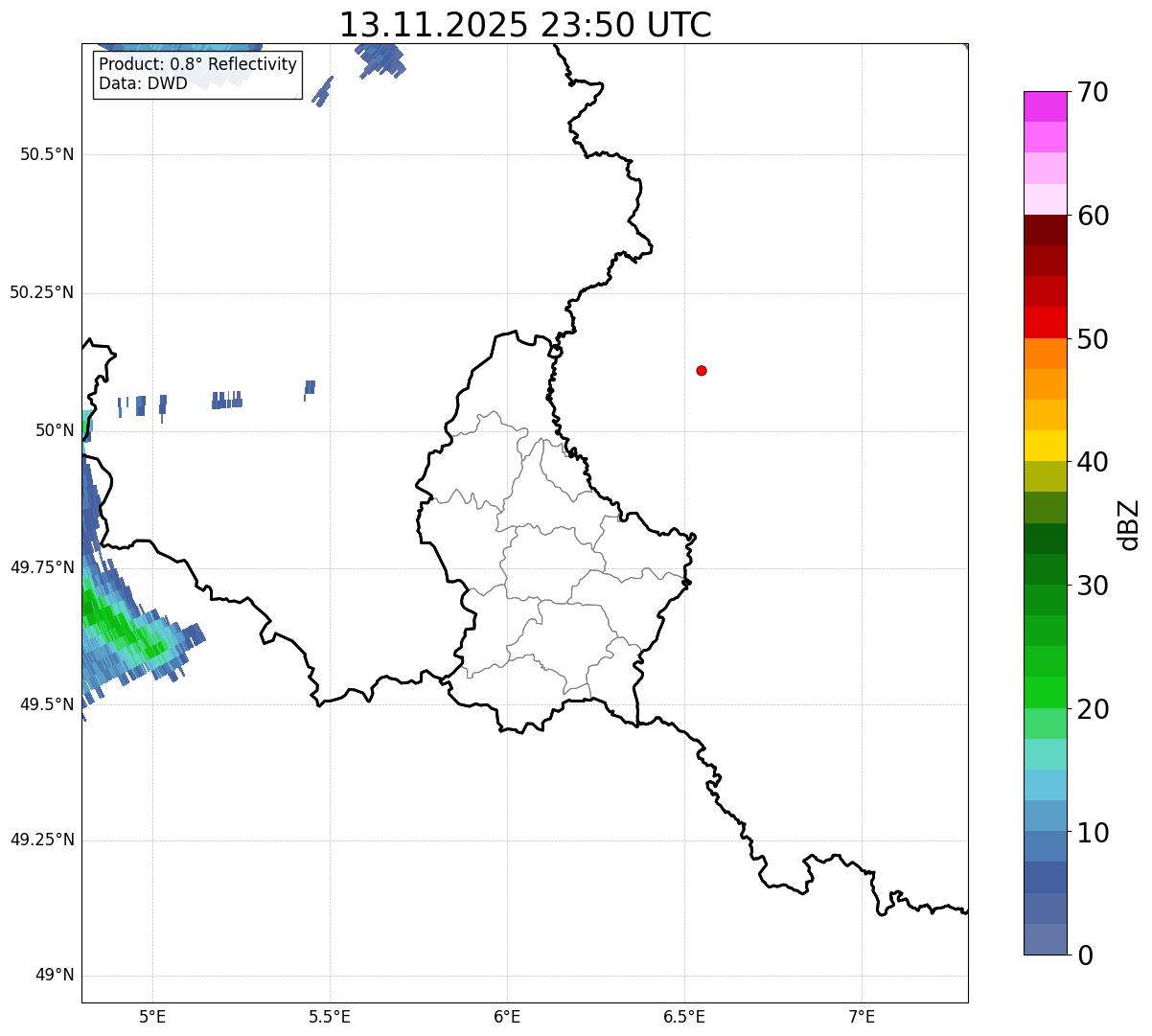Pick the bright red colorbar swatch
Viewport: 1152px width, 1036px height.
1046,322
